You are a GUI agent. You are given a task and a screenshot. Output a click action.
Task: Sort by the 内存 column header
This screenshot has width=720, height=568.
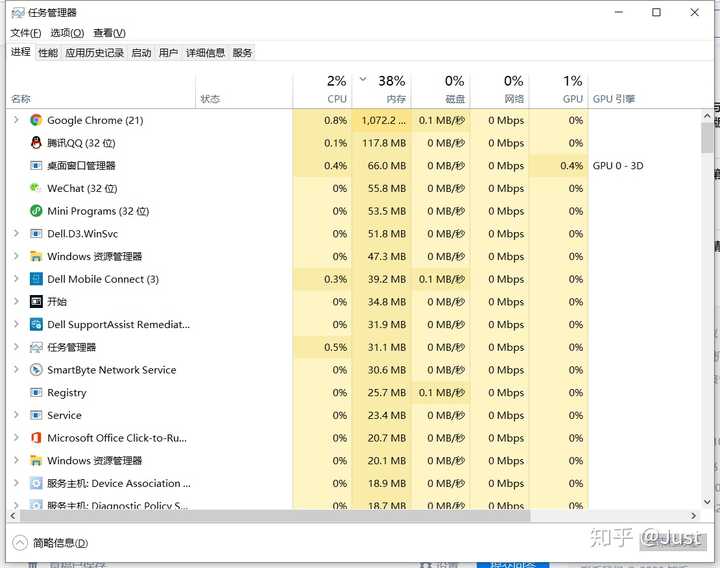pyautogui.click(x=381, y=89)
